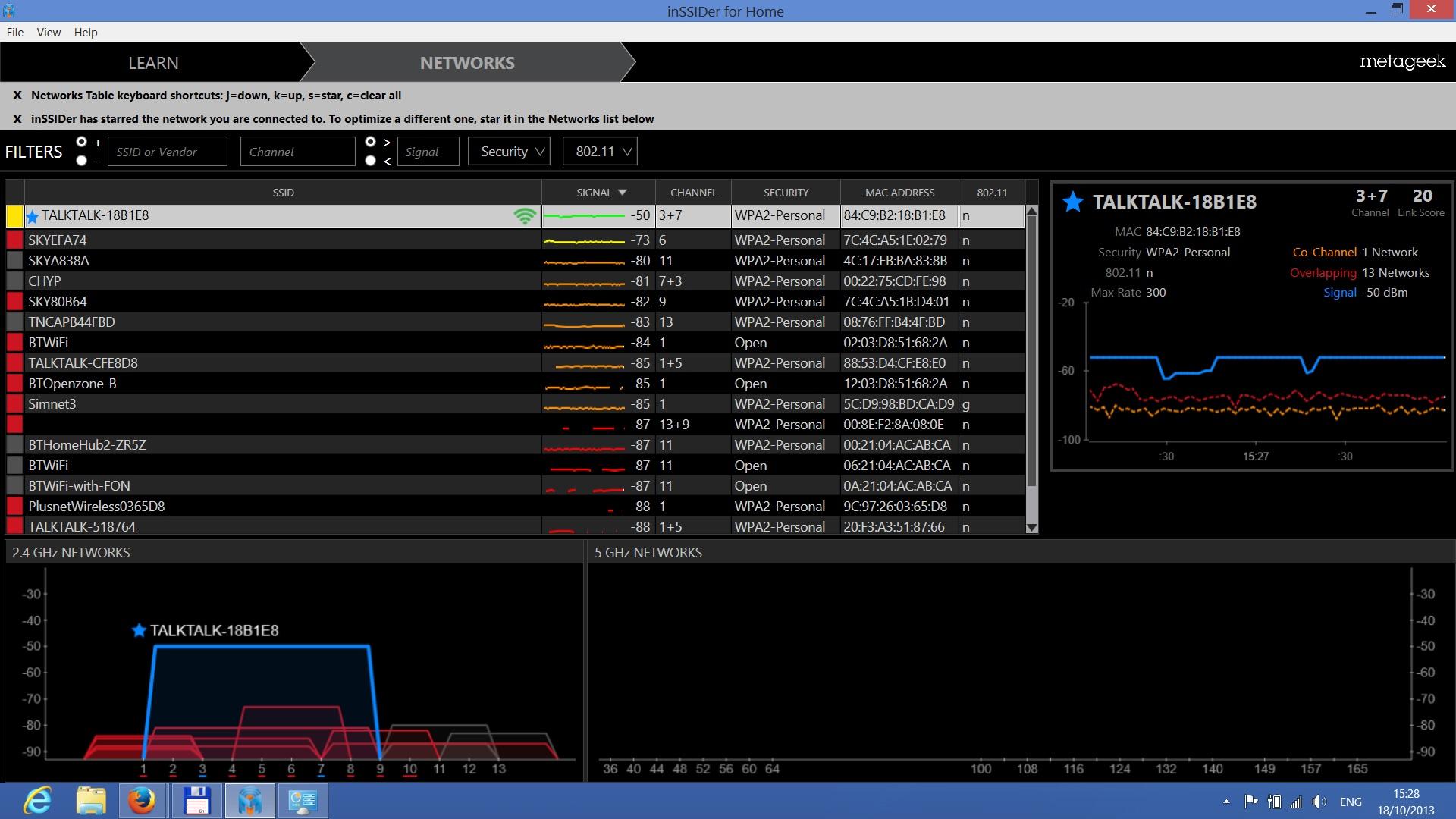
Task: Select the PlusnetWireless0365D8 network row
Action: coord(516,507)
